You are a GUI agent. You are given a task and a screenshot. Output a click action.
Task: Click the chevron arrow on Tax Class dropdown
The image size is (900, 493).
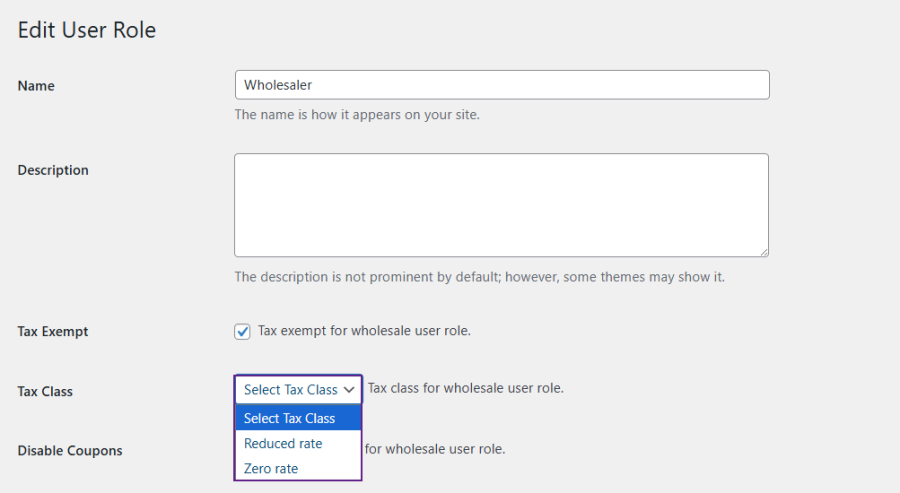click(349, 390)
